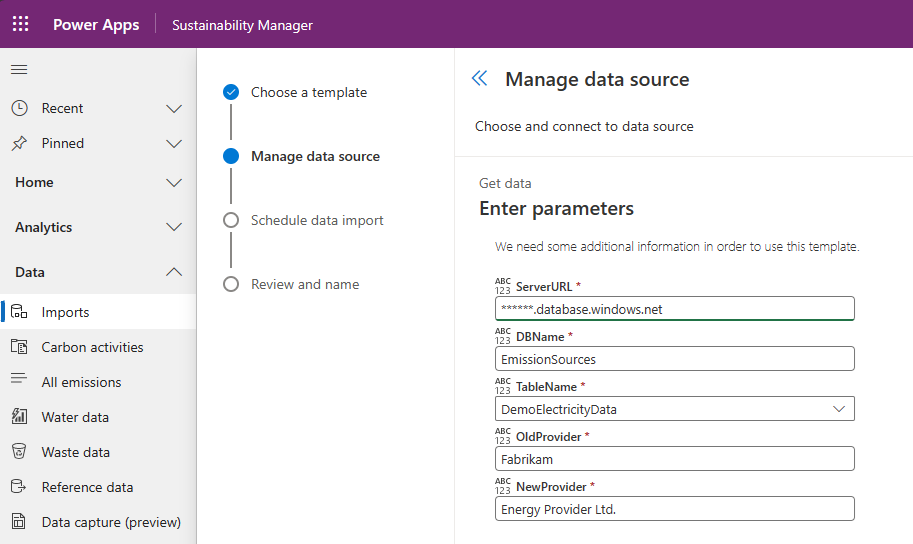Click the Carbon activities icon
Screen dimensions: 913x544
pos(19,347)
